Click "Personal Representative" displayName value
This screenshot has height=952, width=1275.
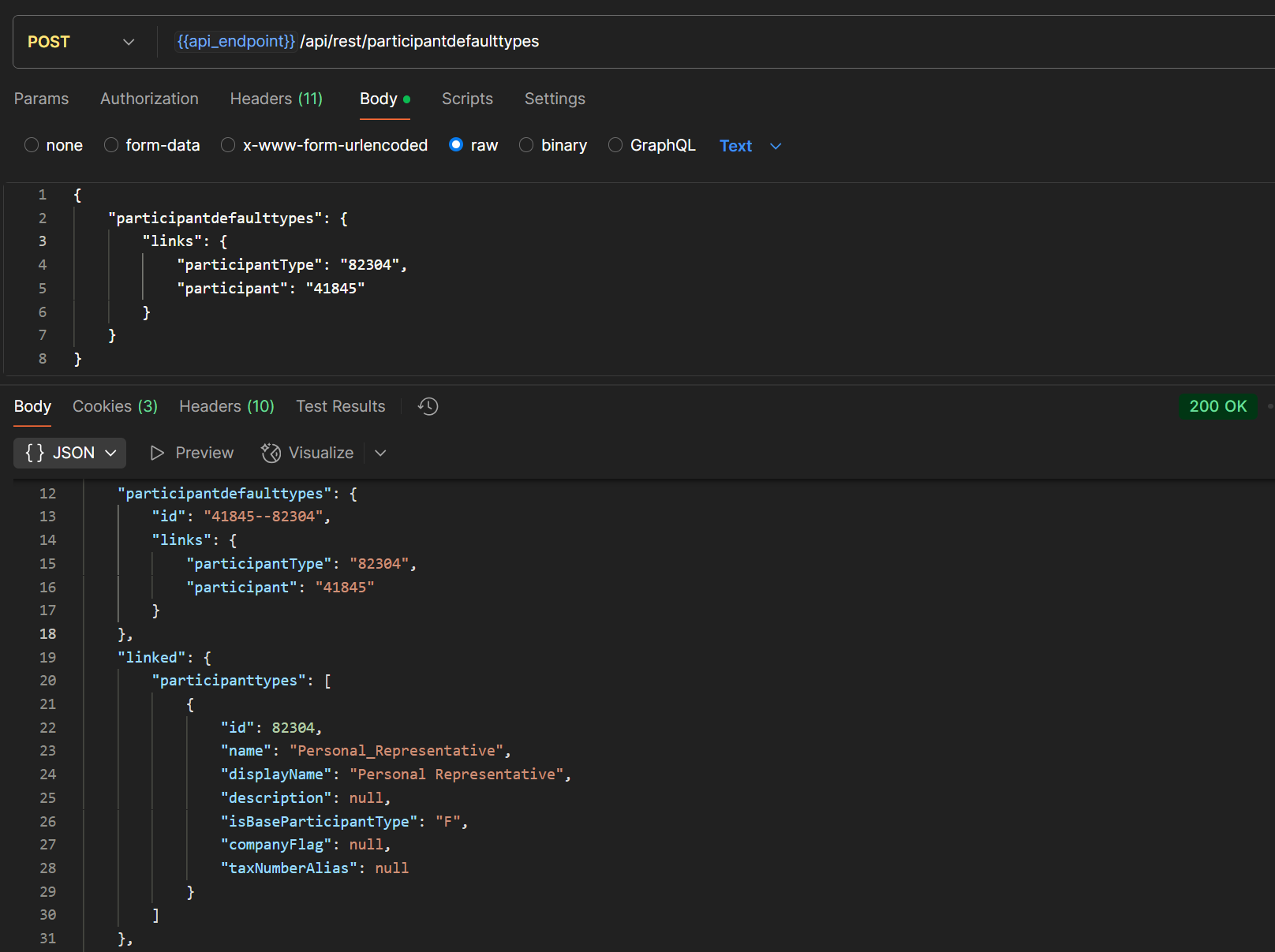coord(457,775)
